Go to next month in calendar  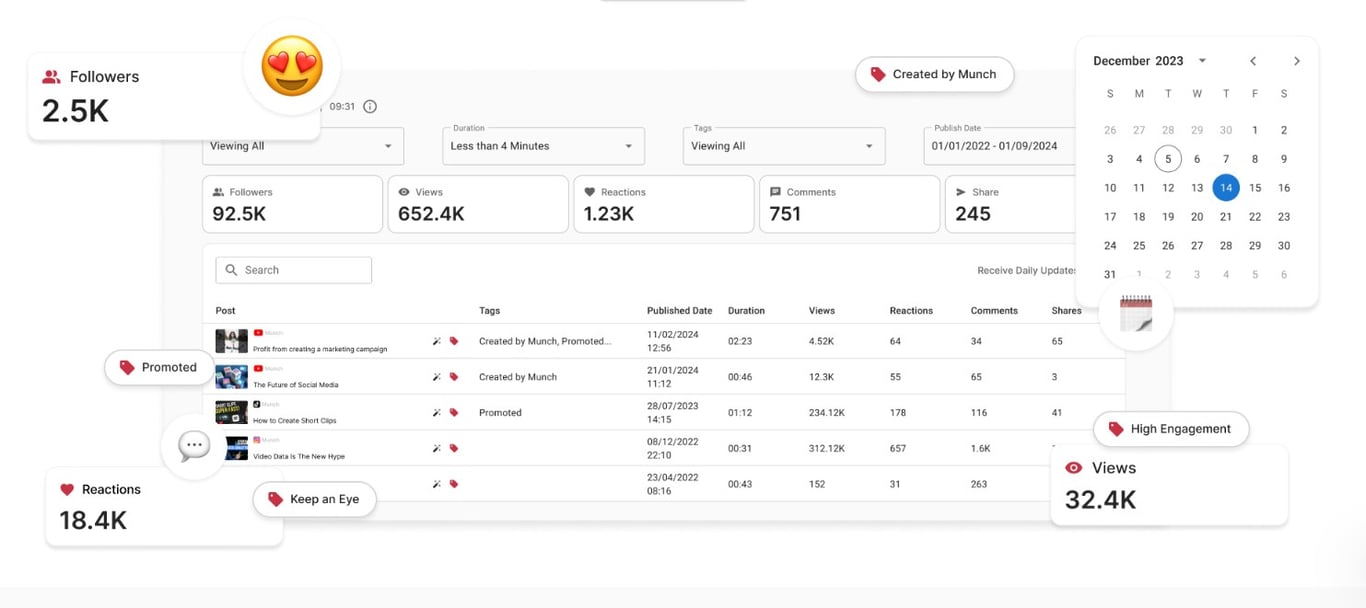[x=1297, y=61]
